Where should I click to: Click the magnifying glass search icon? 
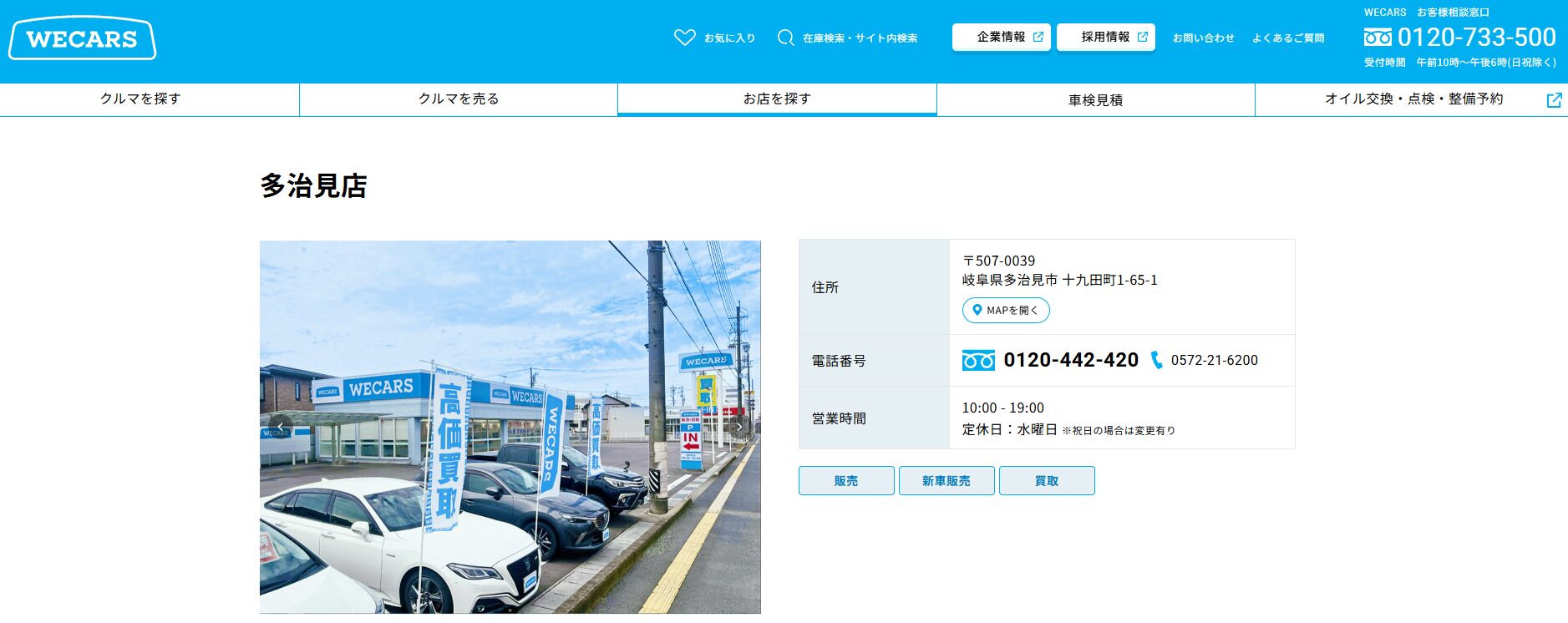pos(785,38)
